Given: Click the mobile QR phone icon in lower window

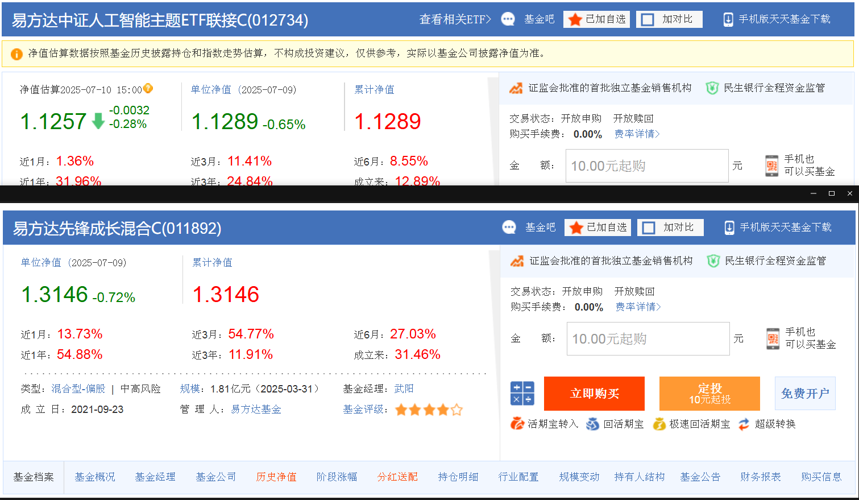Looking at the screenshot, I should [x=773, y=338].
